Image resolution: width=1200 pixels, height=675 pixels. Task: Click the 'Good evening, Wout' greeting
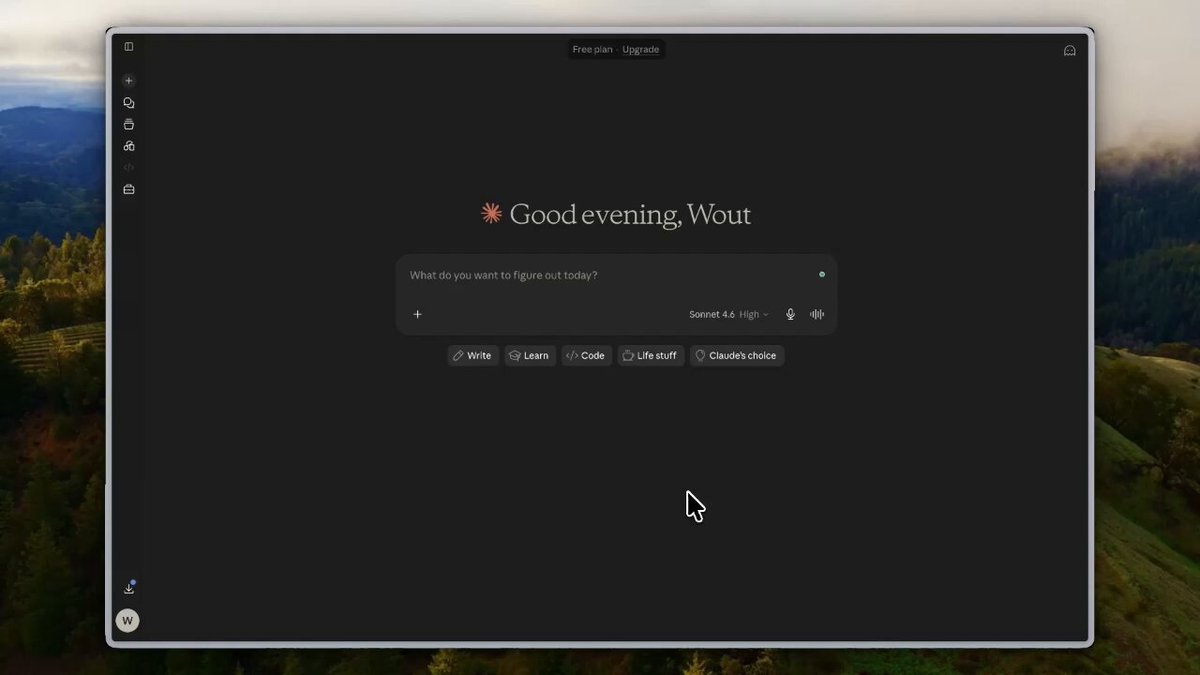(630, 215)
